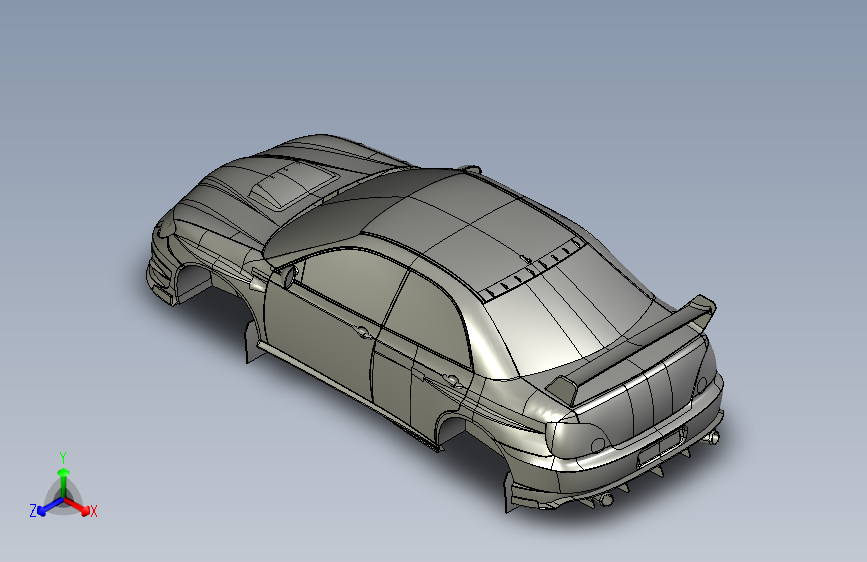Click the green Y axis arrow of the triad
Viewport: 867px width, 562px height.
point(64,482)
